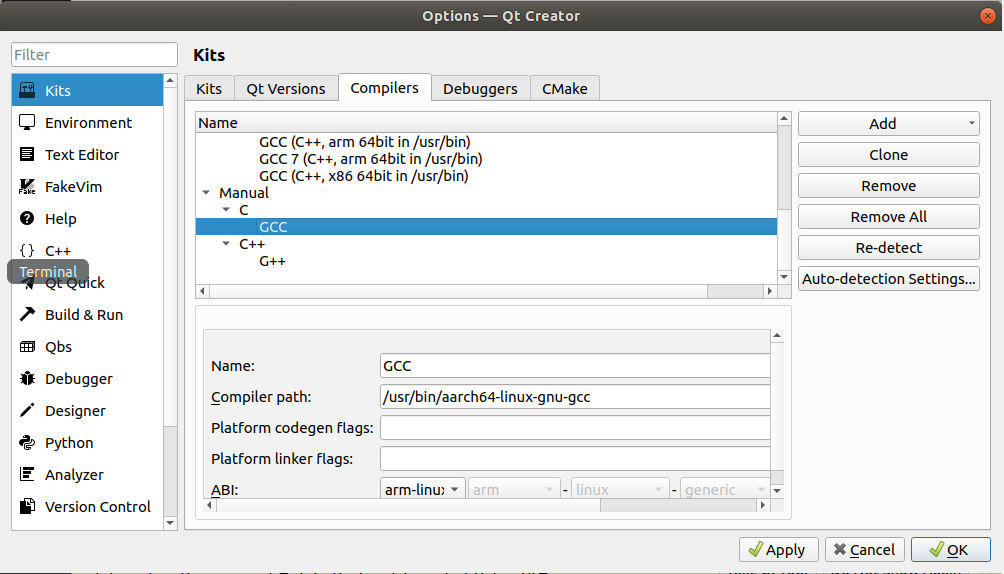Click the Compiler path input field
The width and height of the screenshot is (1004, 574).
coord(575,397)
